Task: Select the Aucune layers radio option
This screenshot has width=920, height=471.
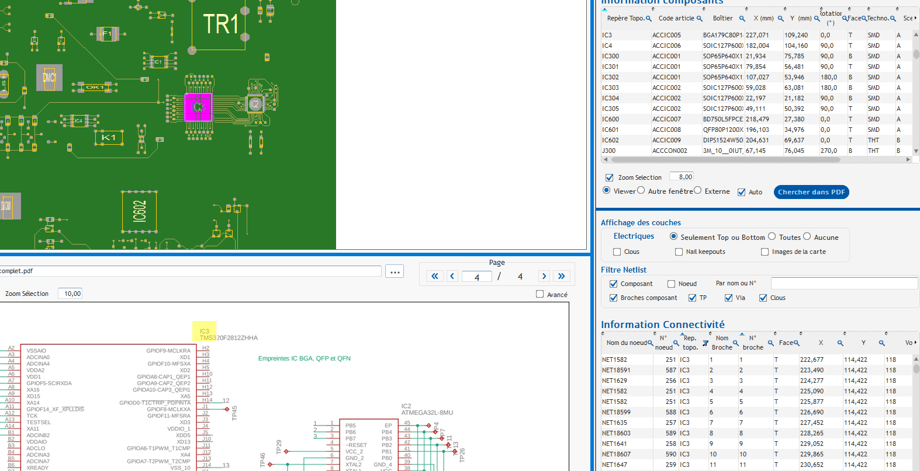Action: [x=807, y=236]
